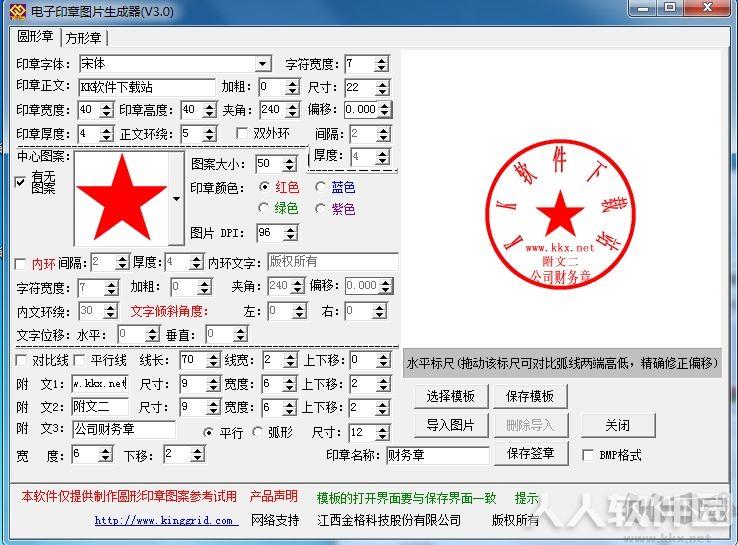The image size is (738, 545).
Task: Click the round stamp preview image
Action: pyautogui.click(x=560, y=214)
